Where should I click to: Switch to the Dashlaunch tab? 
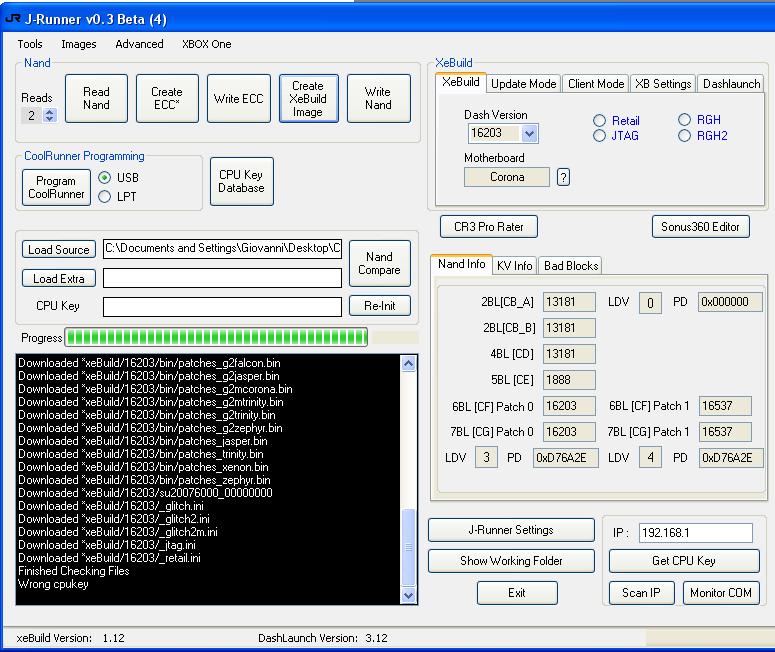[731, 84]
